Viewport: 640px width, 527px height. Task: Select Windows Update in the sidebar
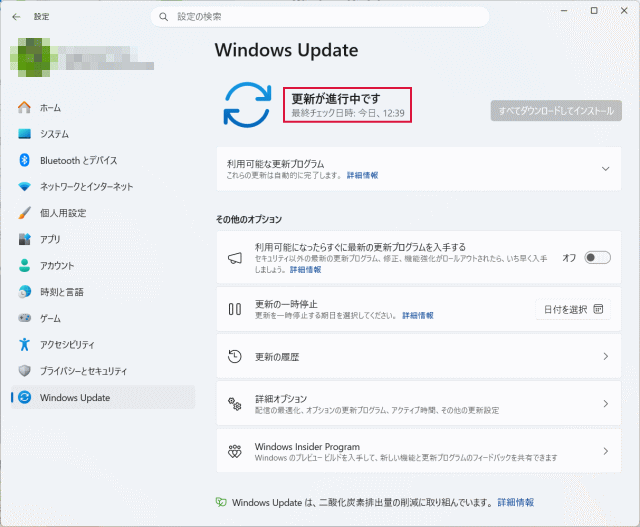tap(103, 397)
